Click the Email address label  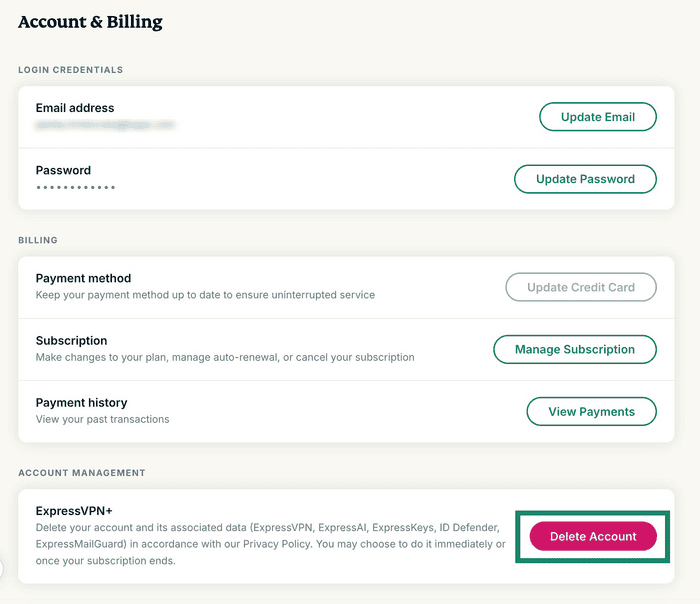click(x=75, y=108)
